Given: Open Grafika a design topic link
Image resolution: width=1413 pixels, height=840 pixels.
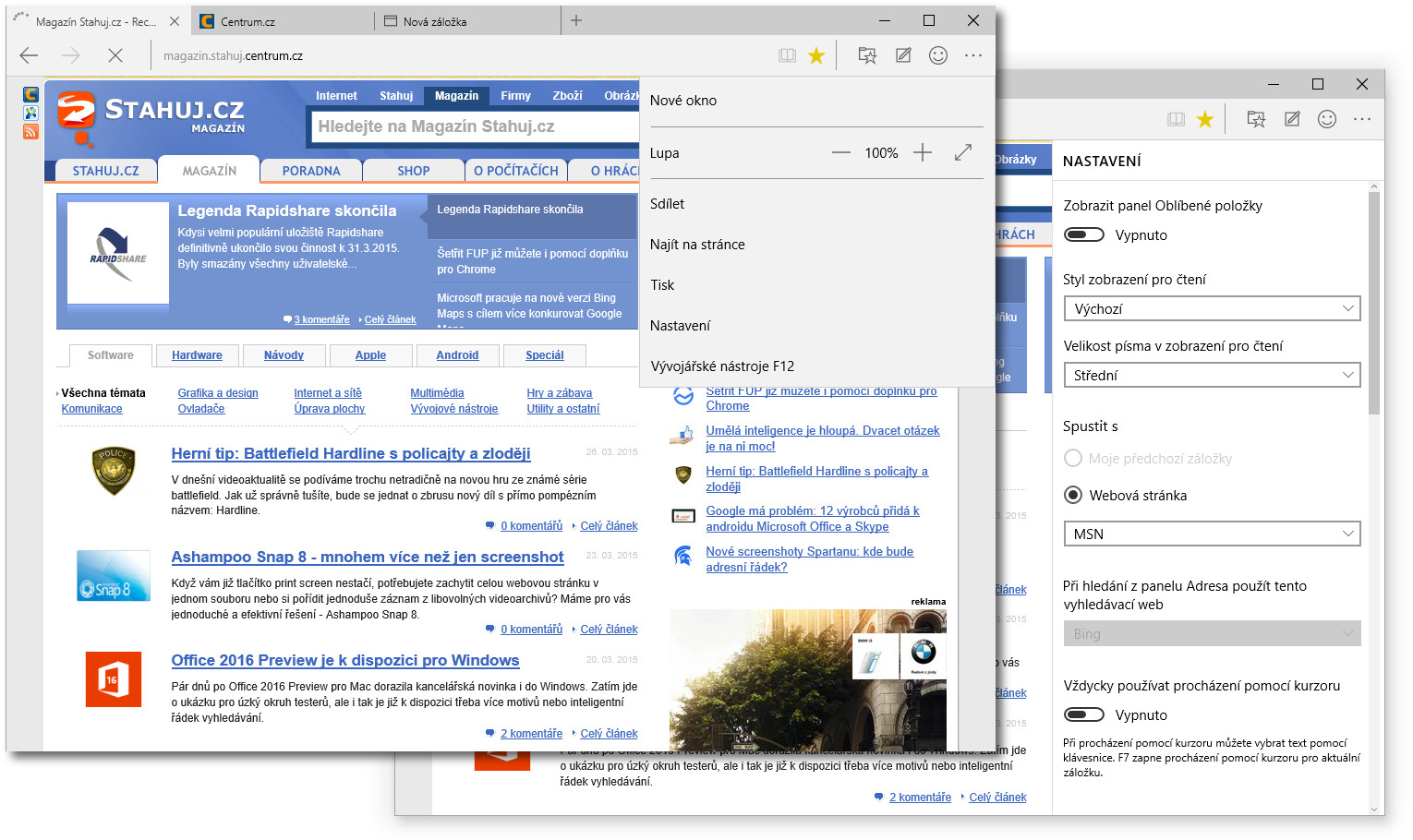Looking at the screenshot, I should [x=218, y=393].
